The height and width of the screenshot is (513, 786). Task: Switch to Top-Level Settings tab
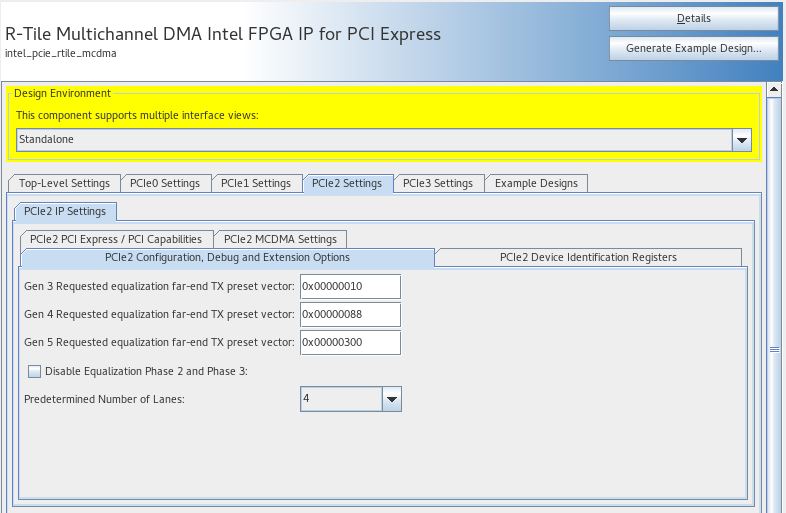click(x=64, y=183)
